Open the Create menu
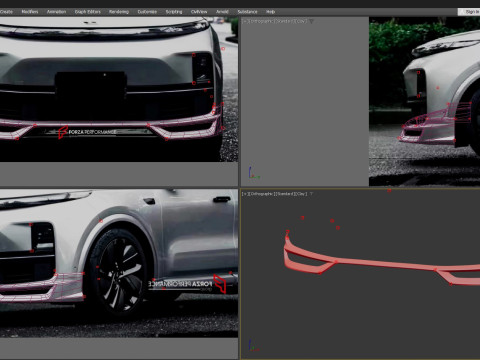The image size is (480, 360). 6,12
